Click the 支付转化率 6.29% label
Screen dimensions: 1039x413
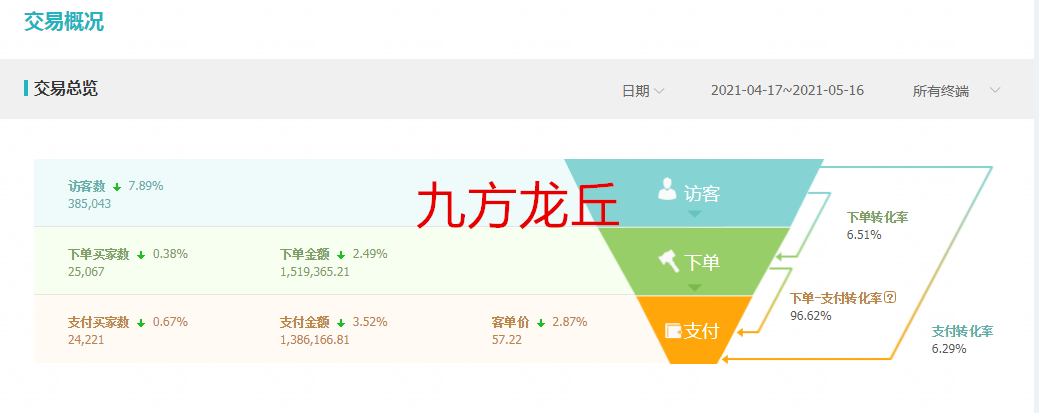click(x=963, y=339)
